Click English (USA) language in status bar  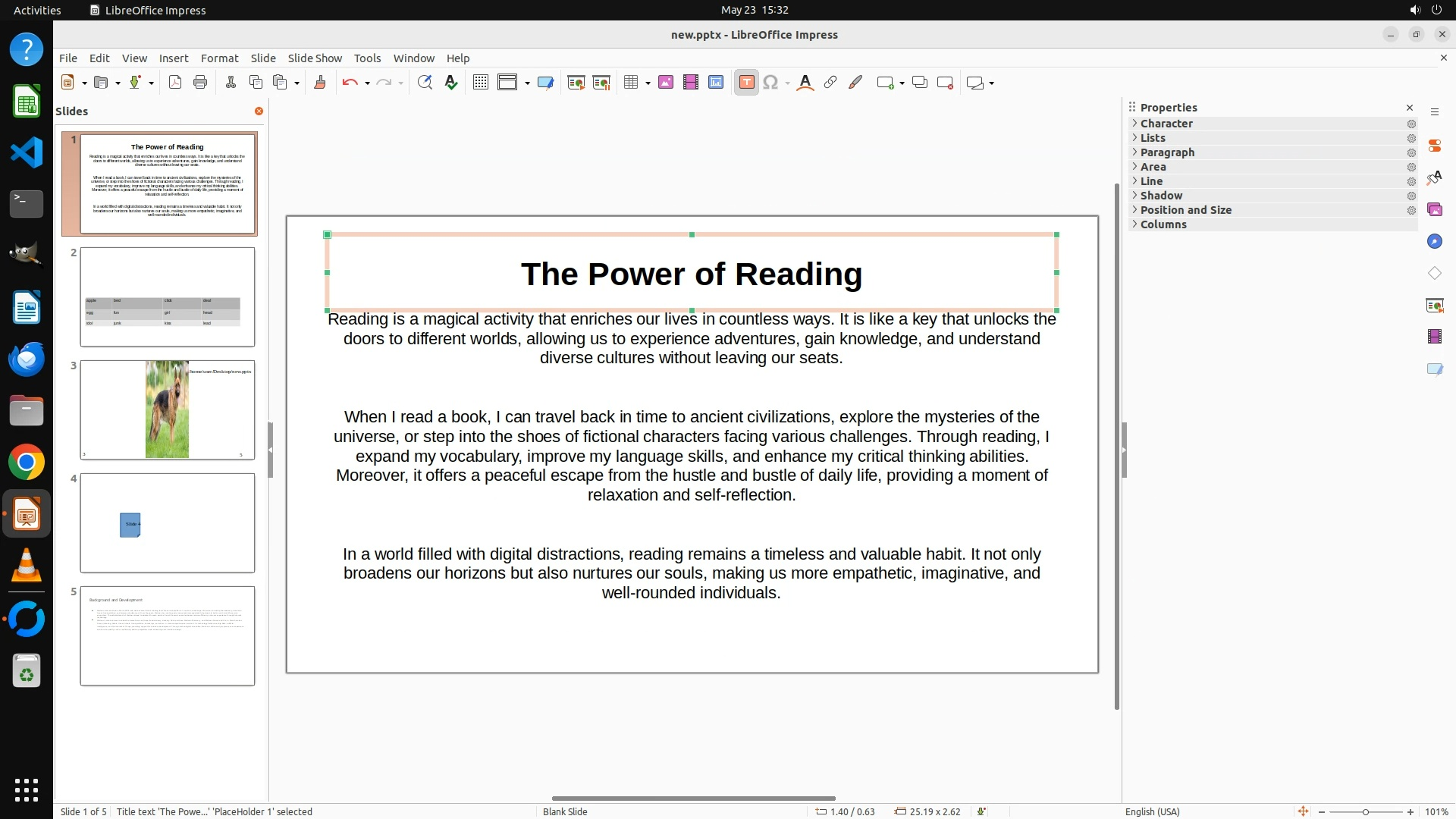tap(1152, 811)
